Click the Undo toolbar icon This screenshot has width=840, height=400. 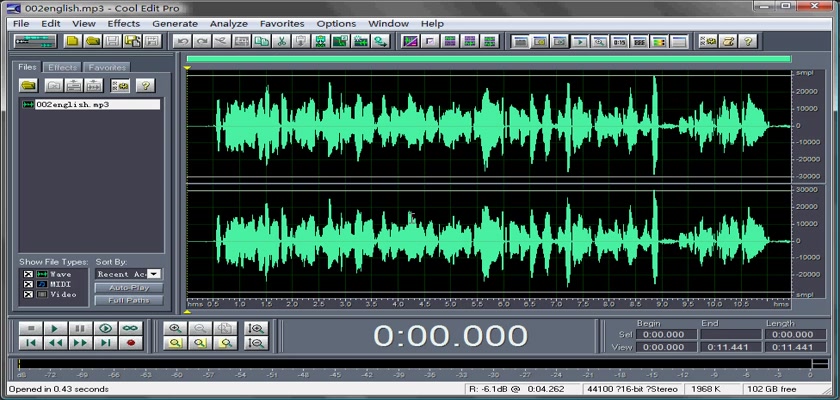click(183, 41)
